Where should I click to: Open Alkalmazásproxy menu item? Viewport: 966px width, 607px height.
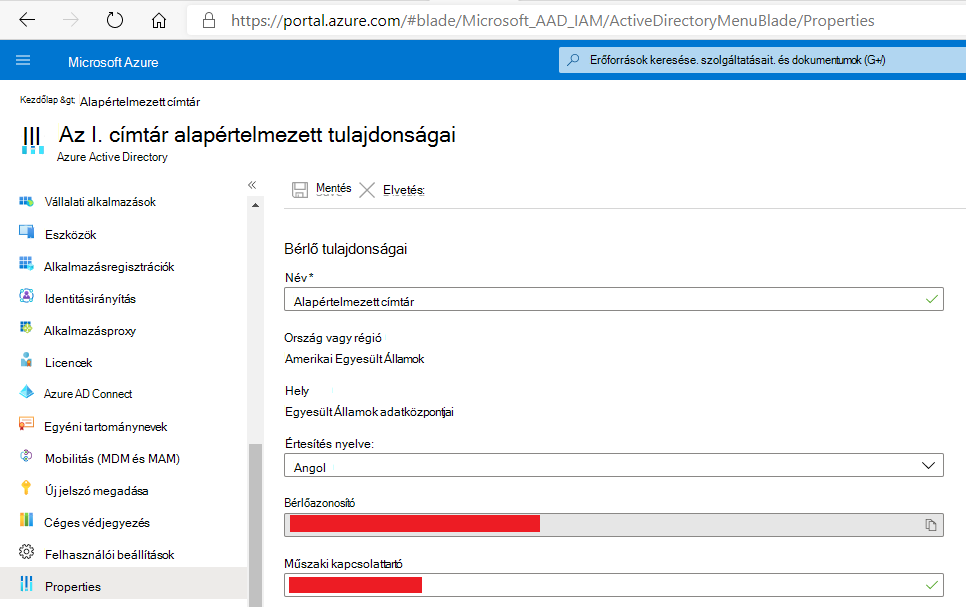coord(90,331)
